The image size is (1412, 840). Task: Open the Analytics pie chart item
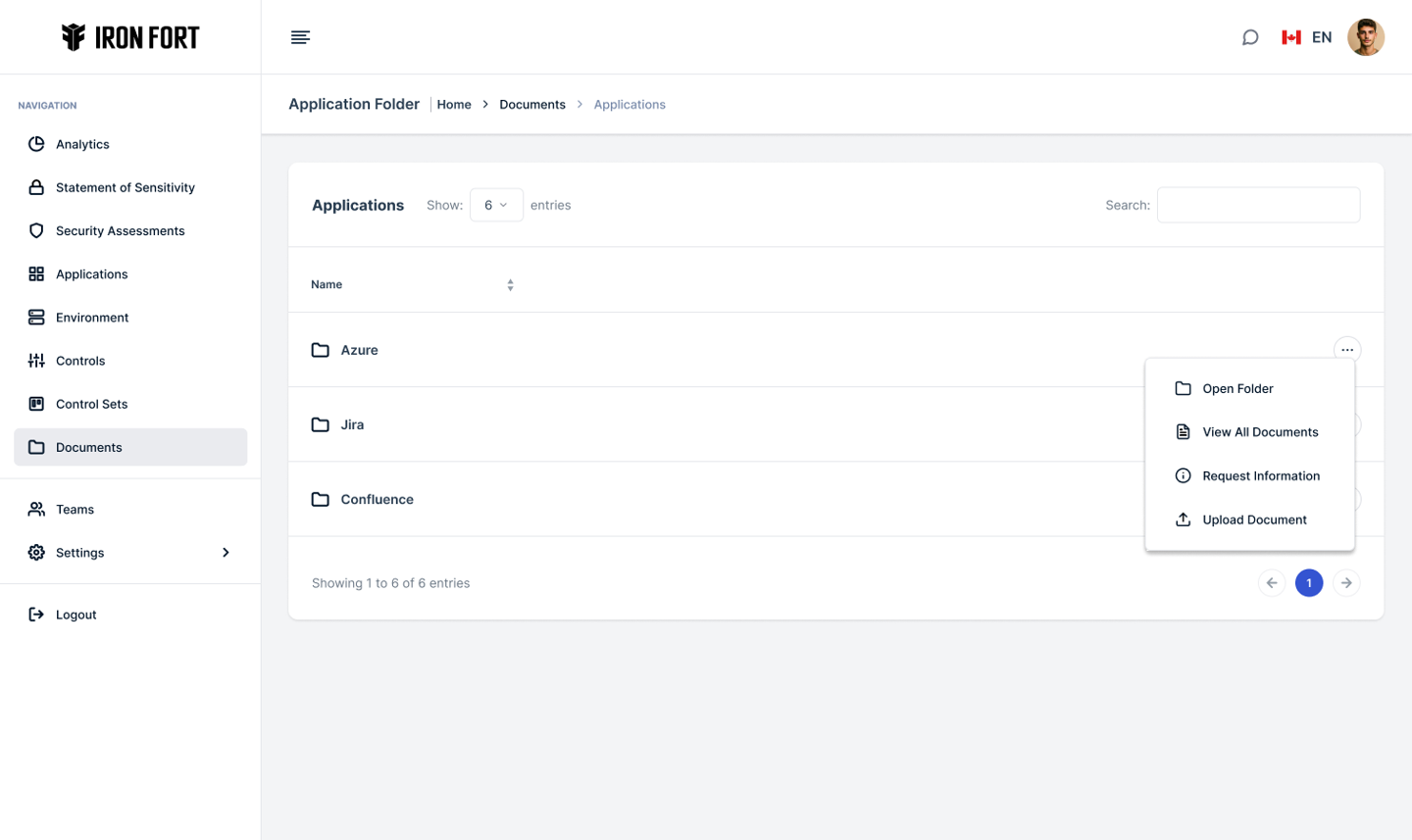tap(82, 144)
